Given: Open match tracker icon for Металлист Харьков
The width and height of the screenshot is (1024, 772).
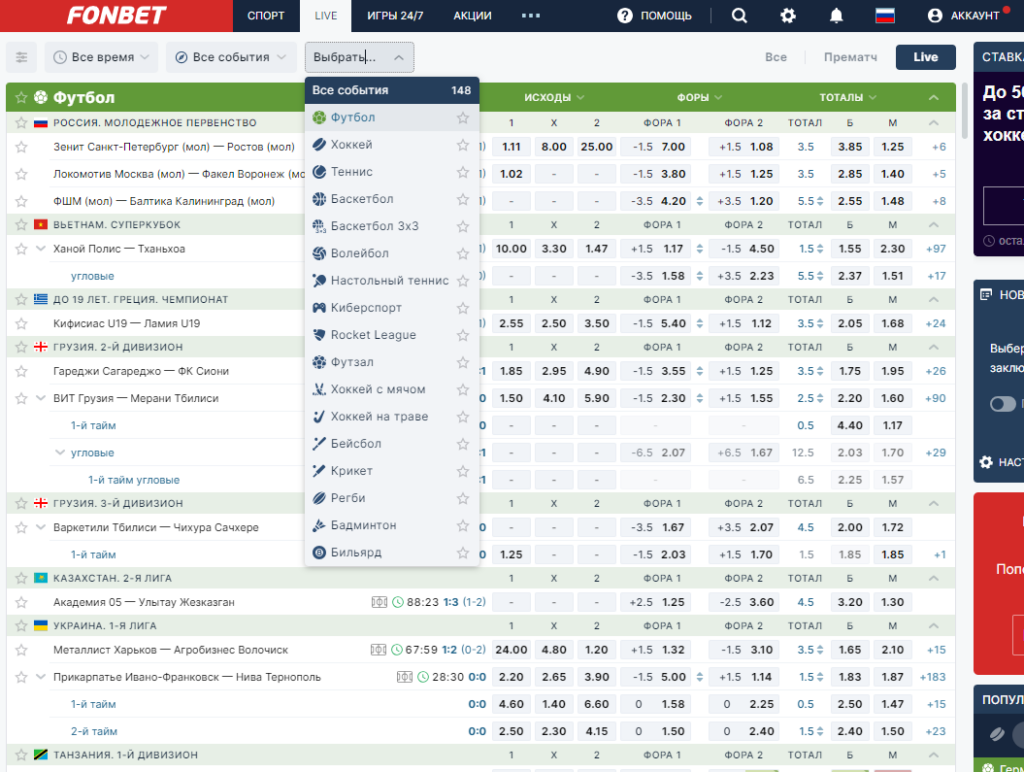Looking at the screenshot, I should [378, 650].
